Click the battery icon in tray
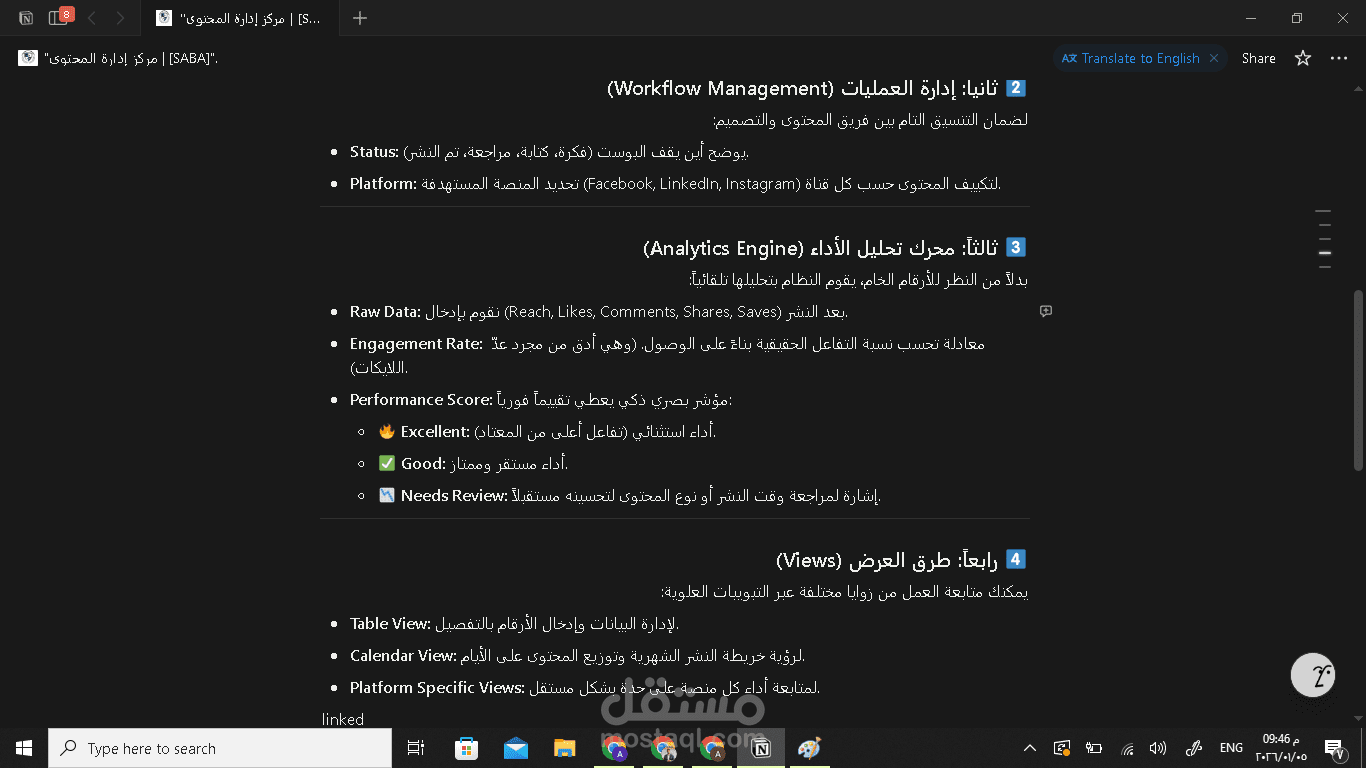Viewport: 1366px width, 768px height. pyautogui.click(x=1094, y=748)
